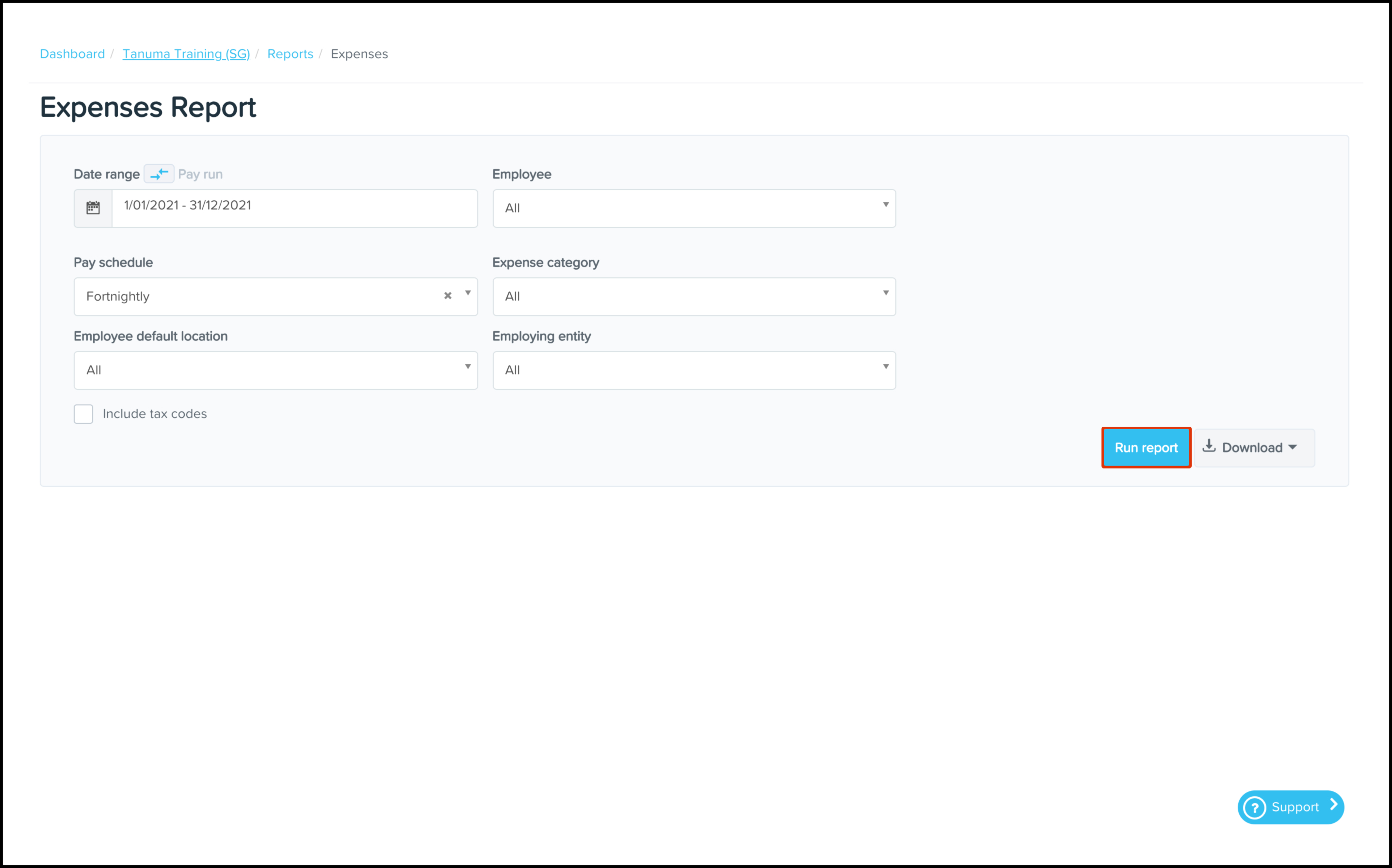Expand the Employing entity dropdown
The width and height of the screenshot is (1392, 868).
[x=694, y=370]
